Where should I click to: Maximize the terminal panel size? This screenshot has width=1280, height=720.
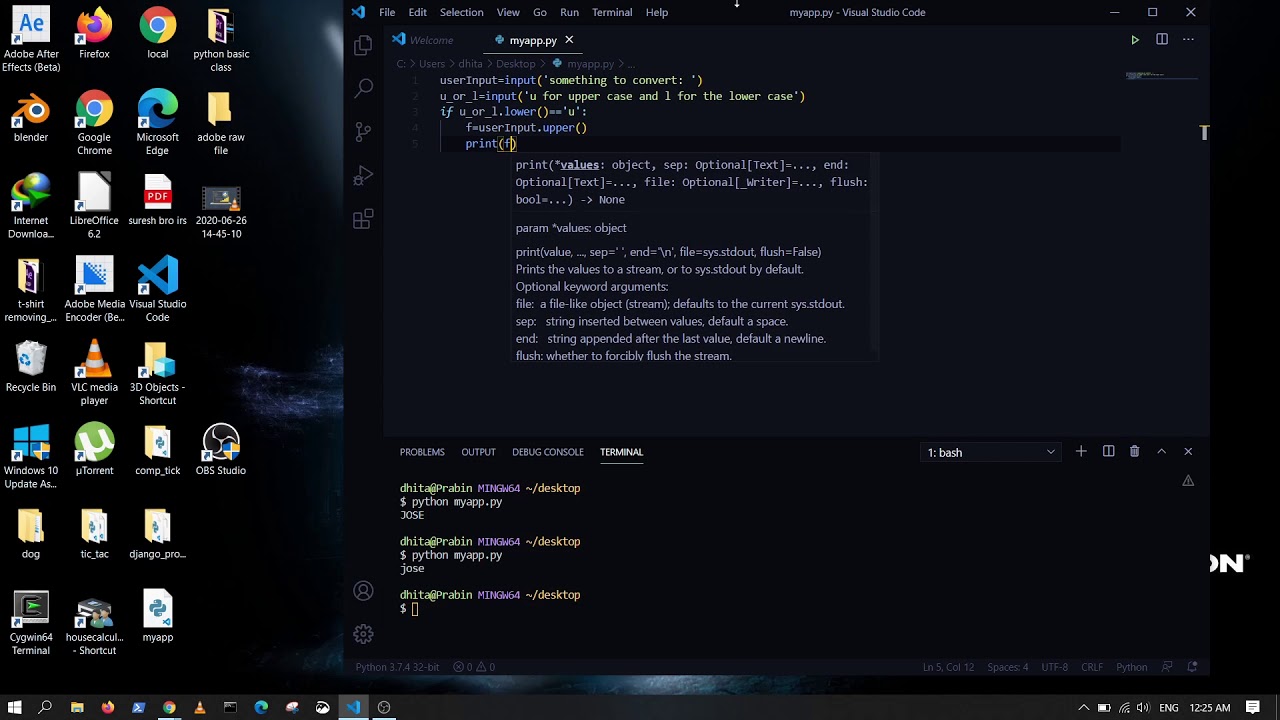(1161, 452)
